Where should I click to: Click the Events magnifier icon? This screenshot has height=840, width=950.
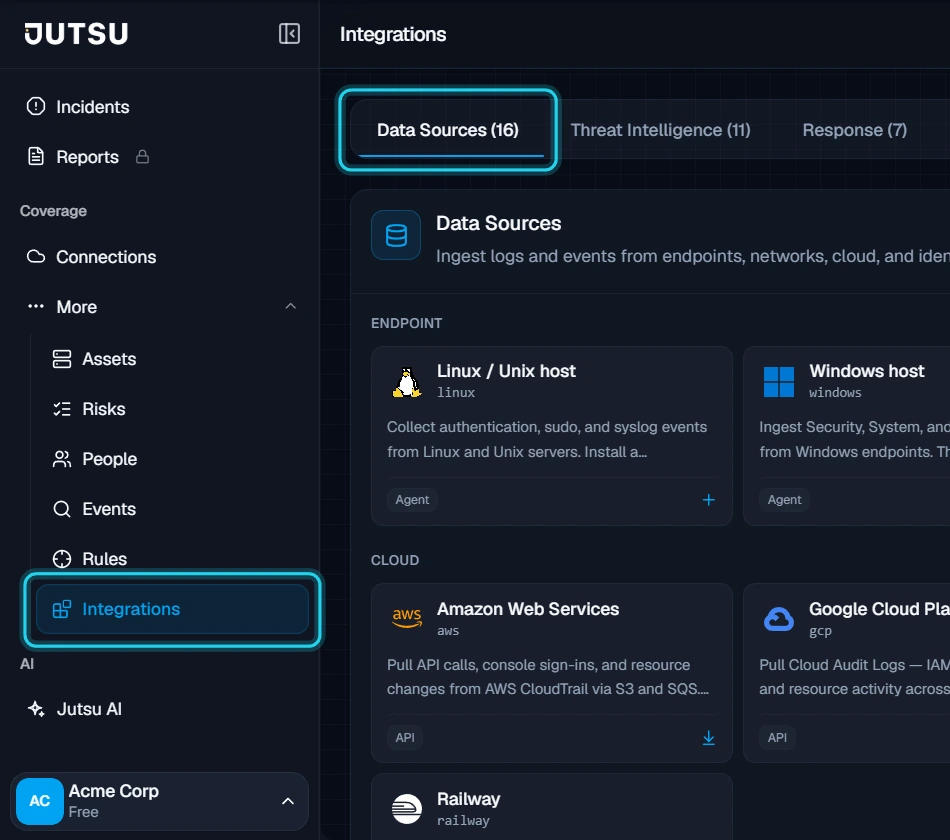pos(62,509)
